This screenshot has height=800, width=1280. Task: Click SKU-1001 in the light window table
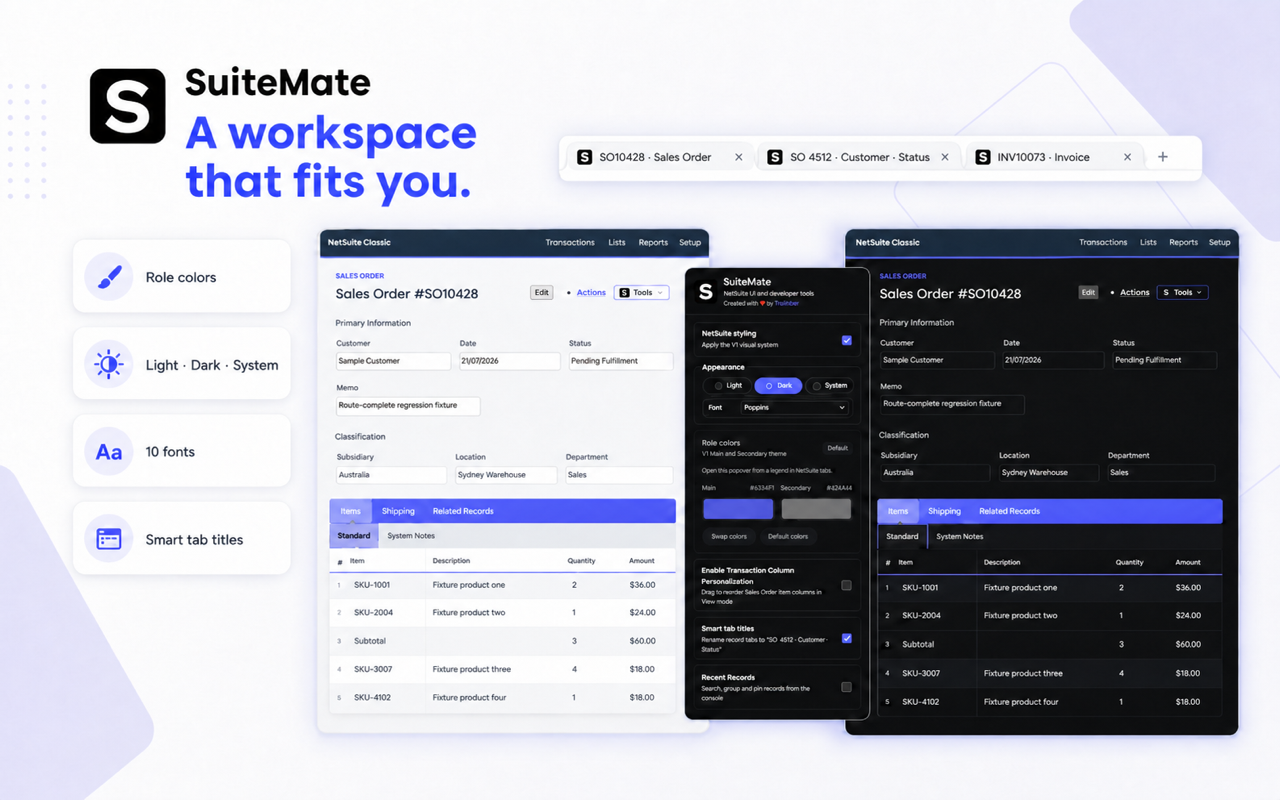tap(372, 585)
